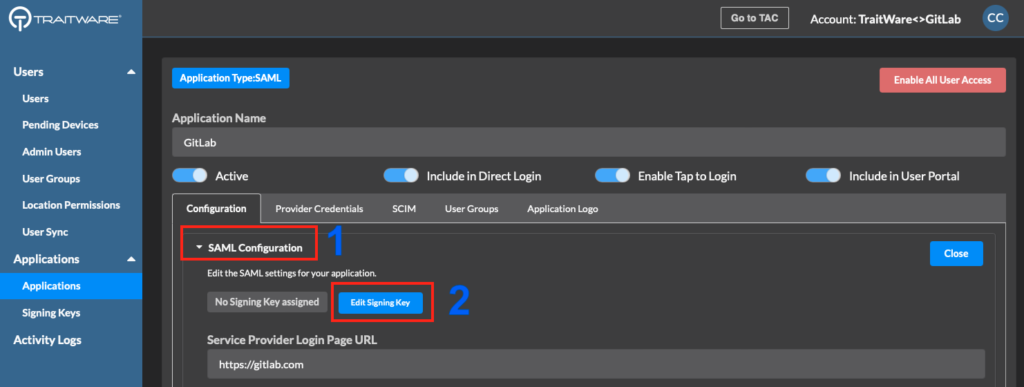Switch to the Configuration tab
Screen dimensions: 1024x387
click(216, 209)
